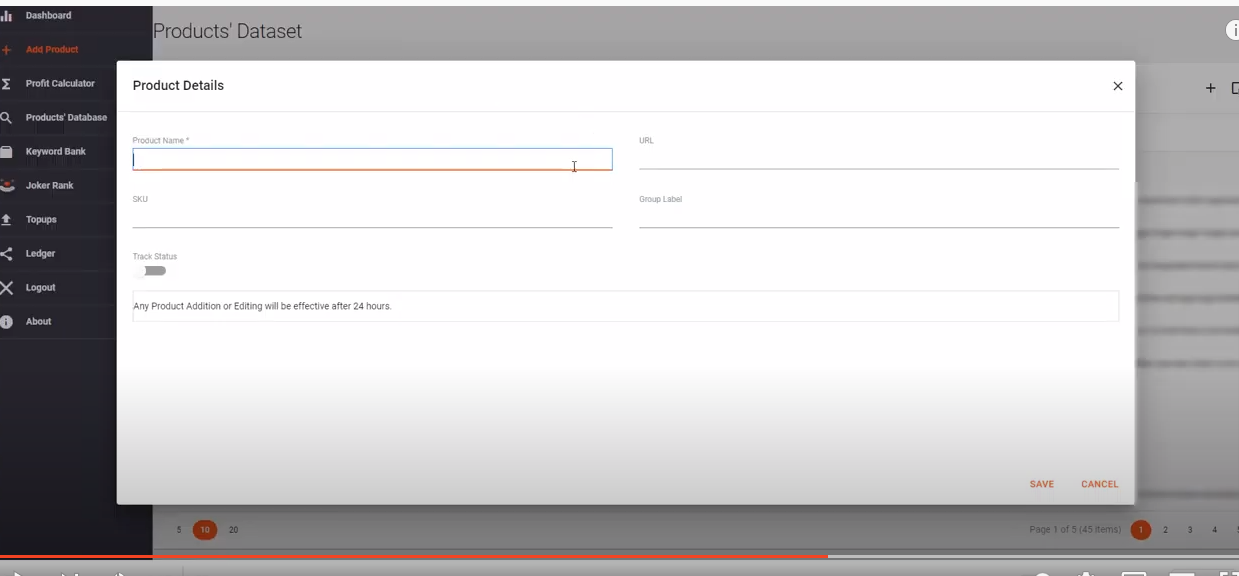Viewport: 1239px width, 576px height.
Task: Click the 24 hours notice text
Action: pyautogui.click(x=262, y=306)
